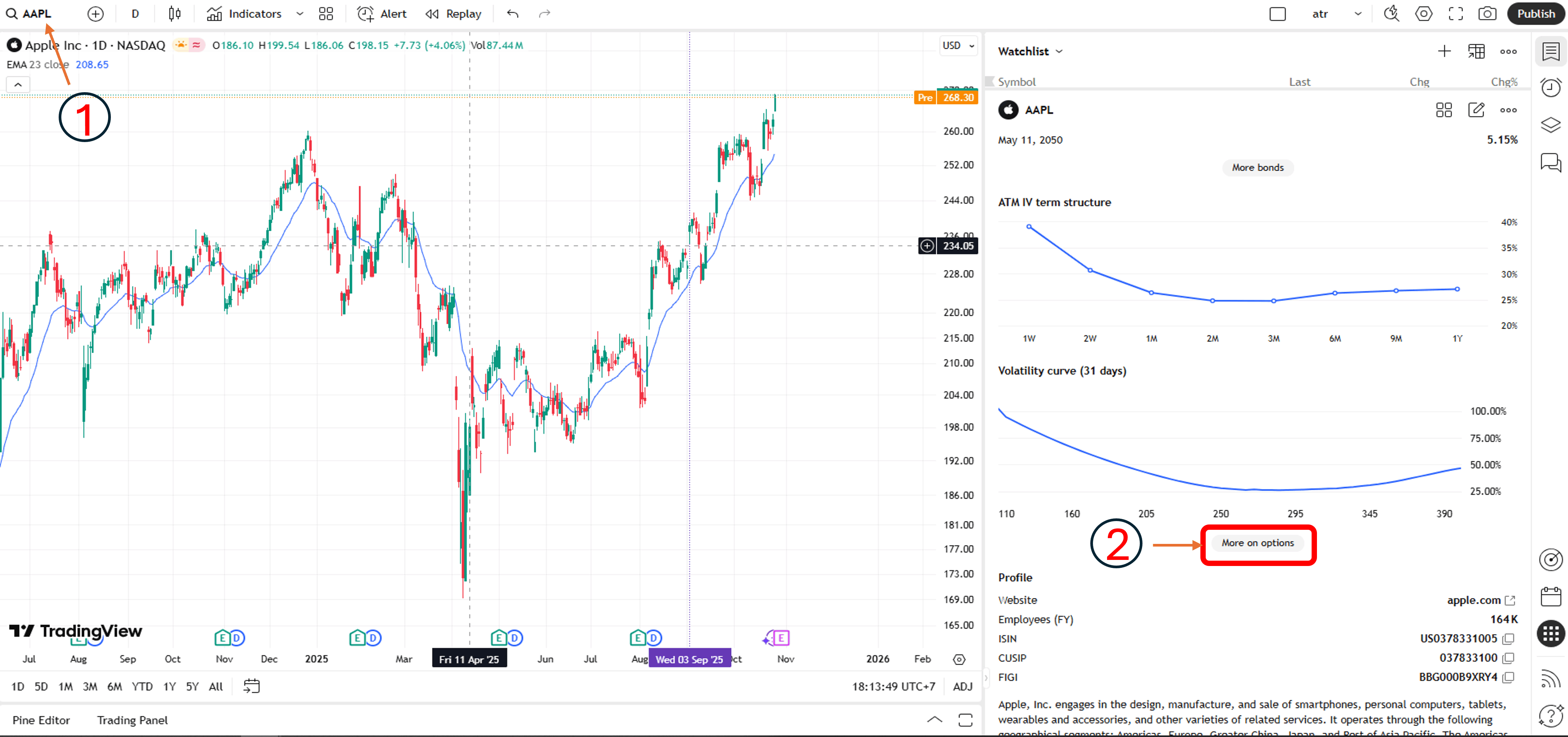Enter fullscreen mode icon

pos(1455,13)
